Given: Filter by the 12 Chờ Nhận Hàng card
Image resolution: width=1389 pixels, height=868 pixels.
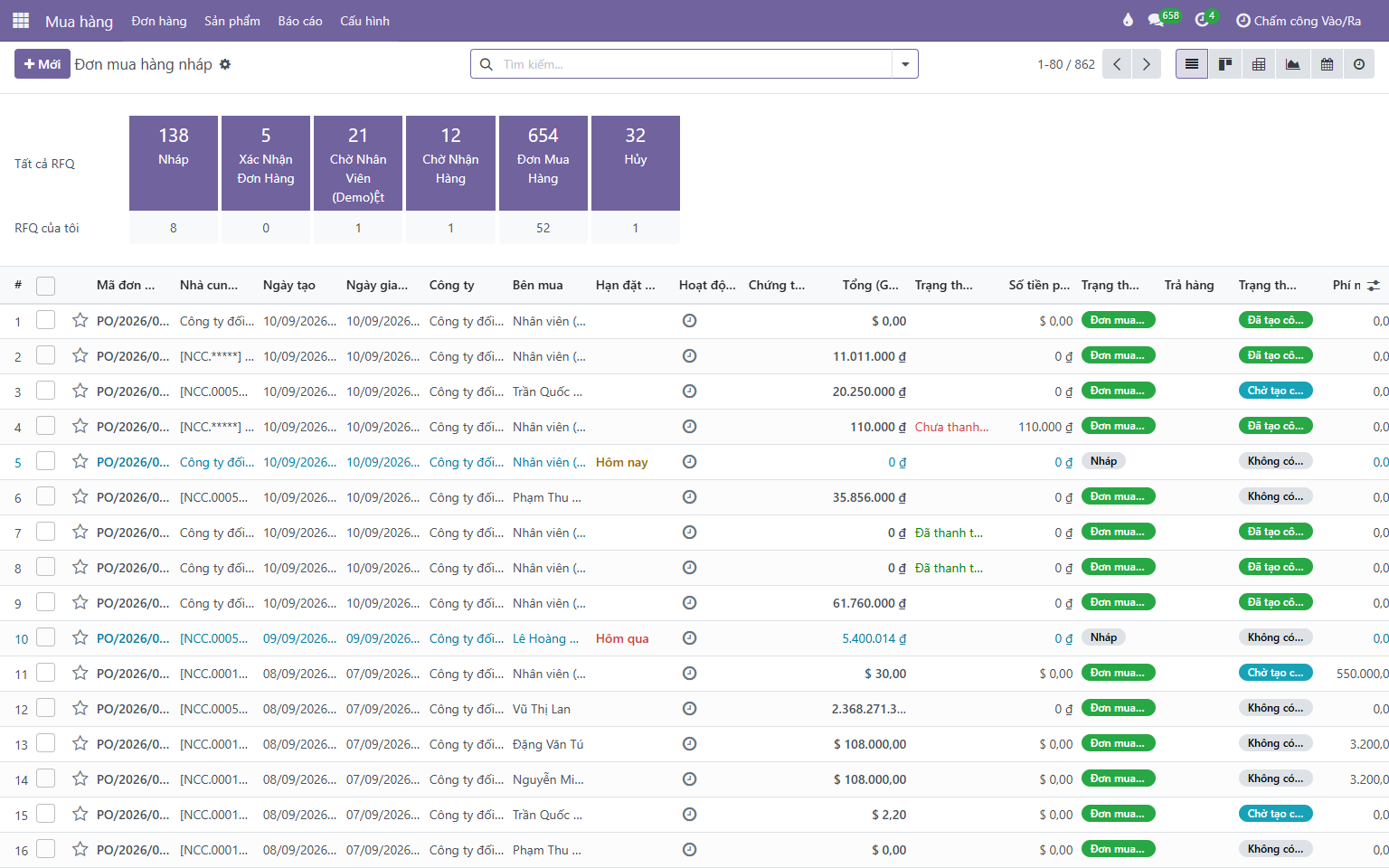Looking at the screenshot, I should [x=450, y=163].
